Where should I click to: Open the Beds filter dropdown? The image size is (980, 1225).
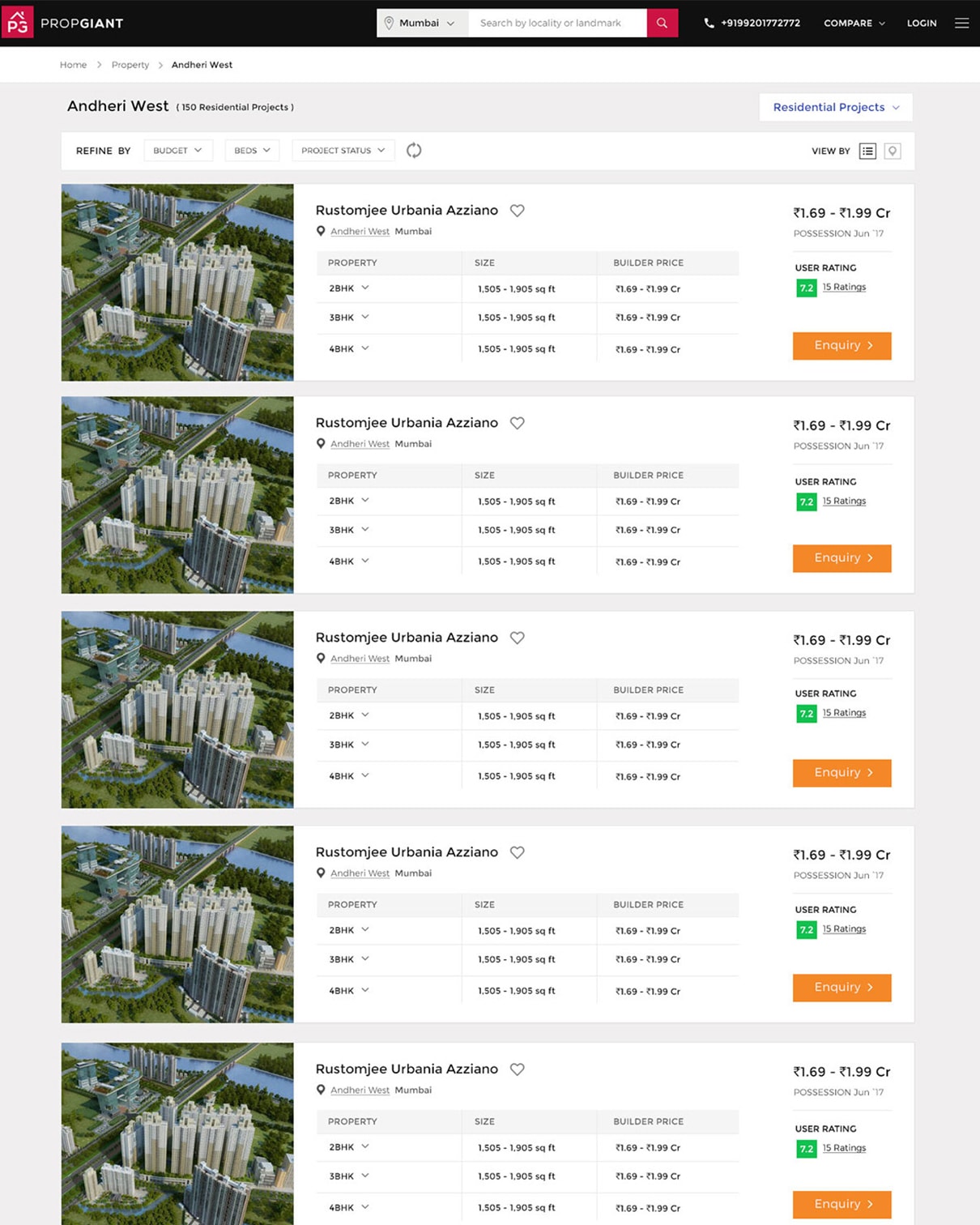[252, 151]
